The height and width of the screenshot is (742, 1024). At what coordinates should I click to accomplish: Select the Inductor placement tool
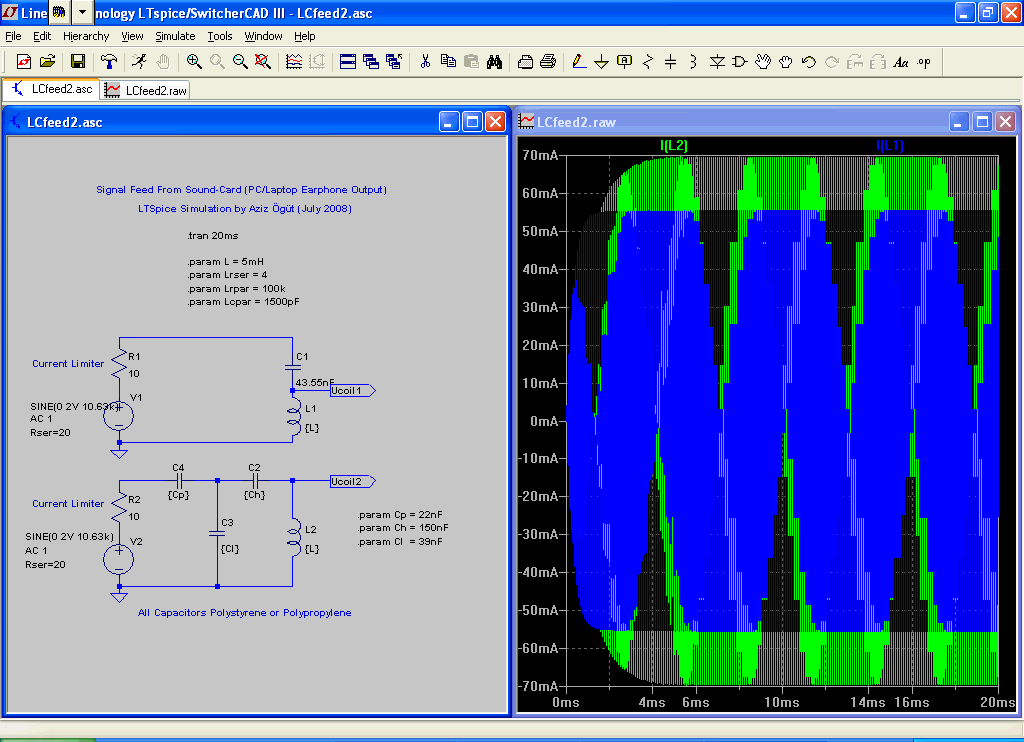[694, 61]
